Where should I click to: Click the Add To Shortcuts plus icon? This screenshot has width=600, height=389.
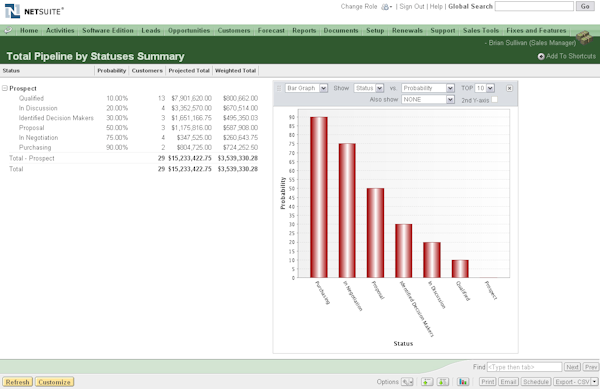[x=541, y=57]
